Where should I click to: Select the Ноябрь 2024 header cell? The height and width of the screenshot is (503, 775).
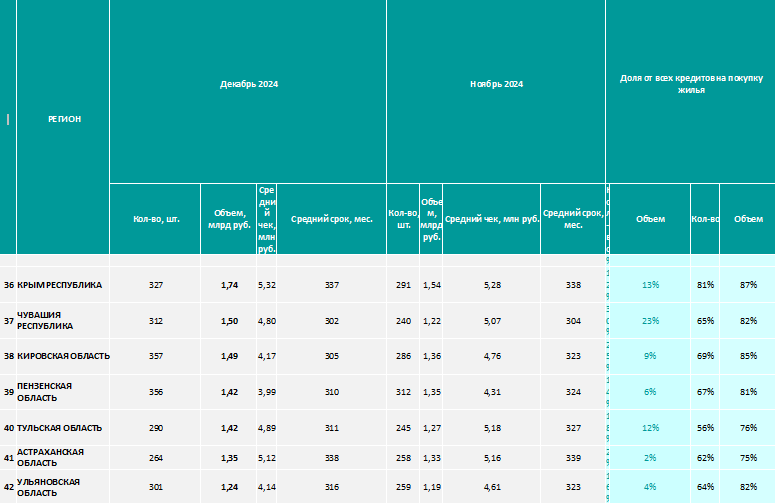click(x=496, y=84)
